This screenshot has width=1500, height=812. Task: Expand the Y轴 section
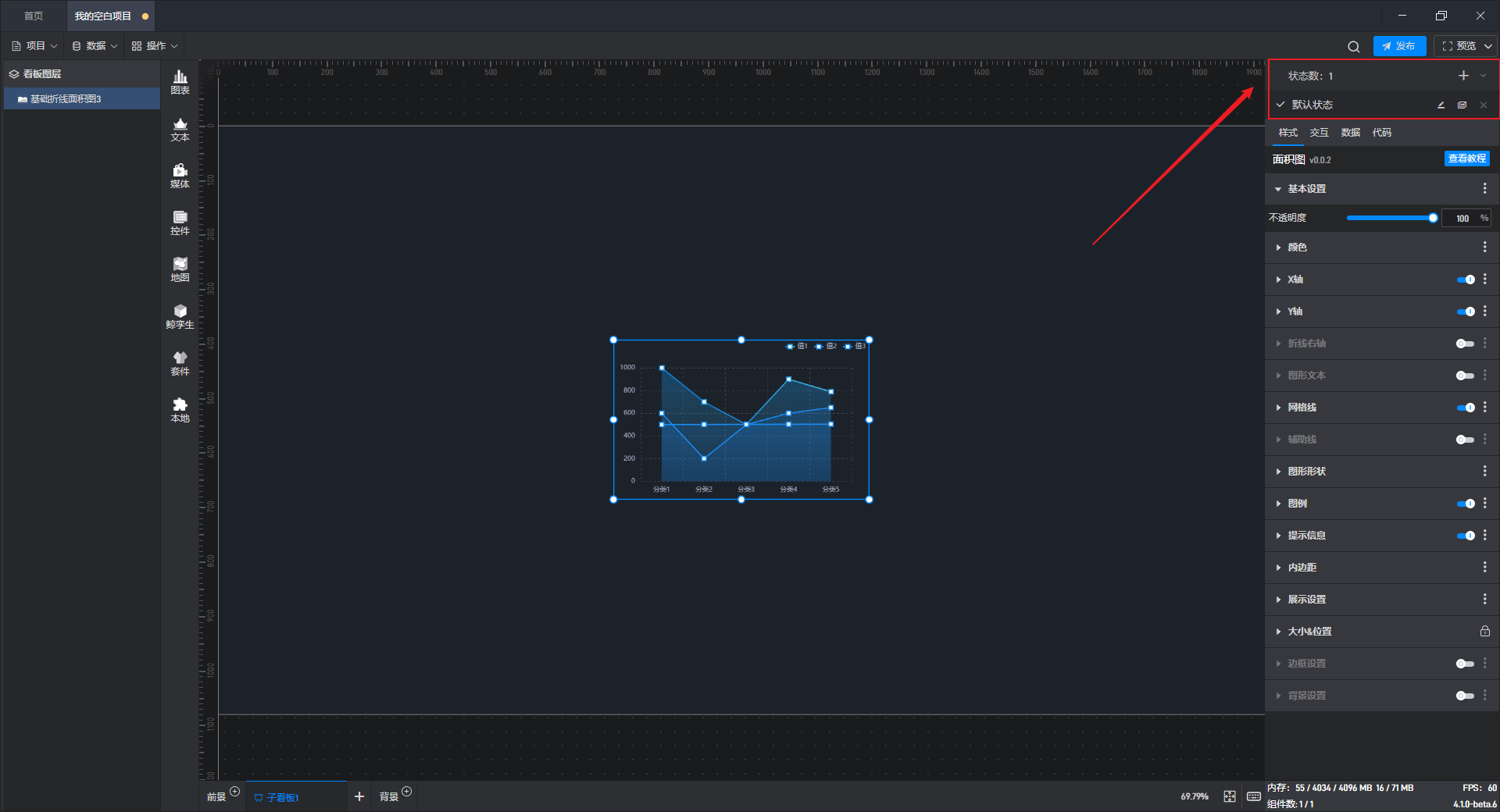tap(1278, 312)
